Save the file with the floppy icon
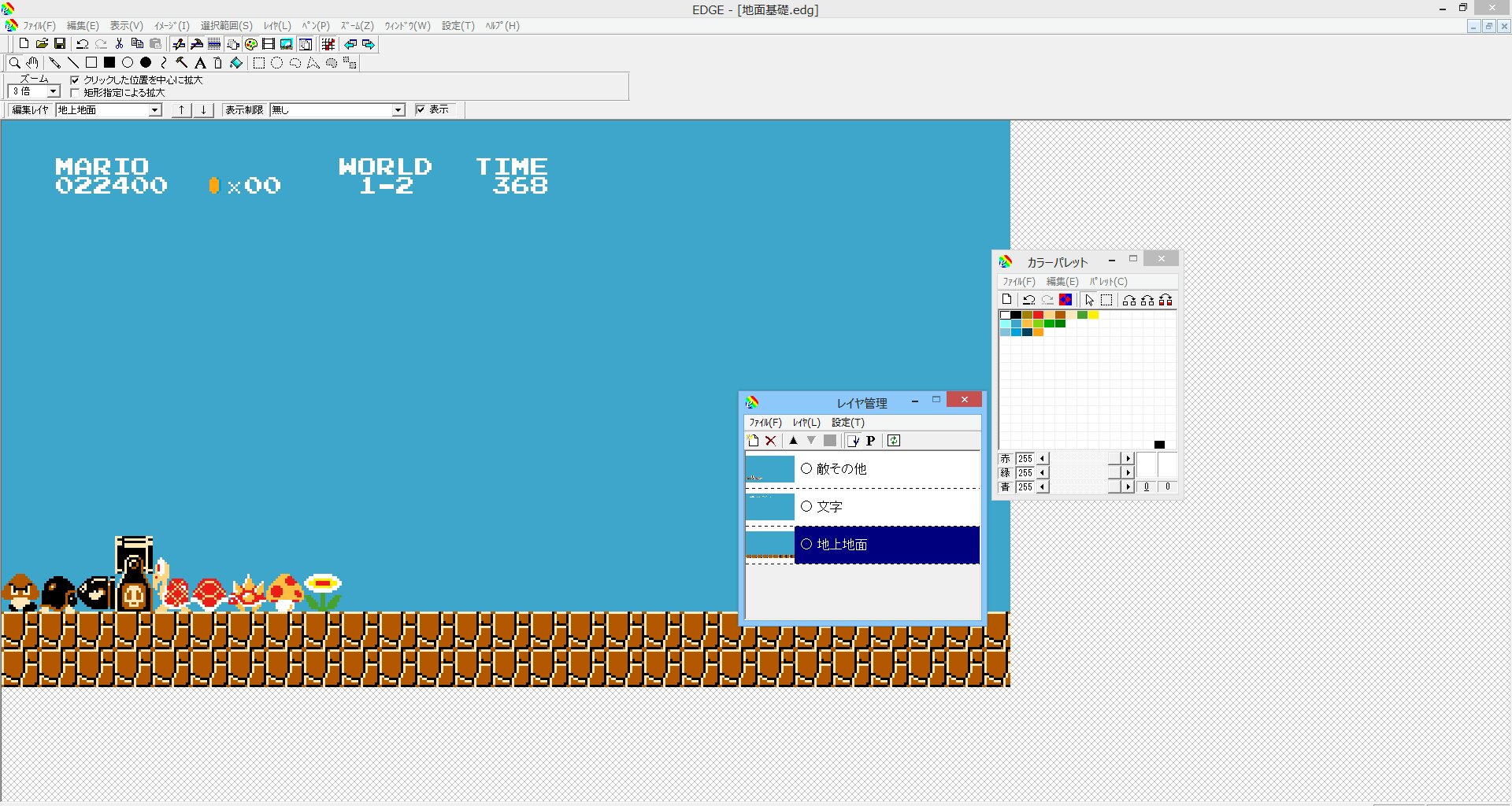Image resolution: width=1512 pixels, height=806 pixels. point(60,44)
